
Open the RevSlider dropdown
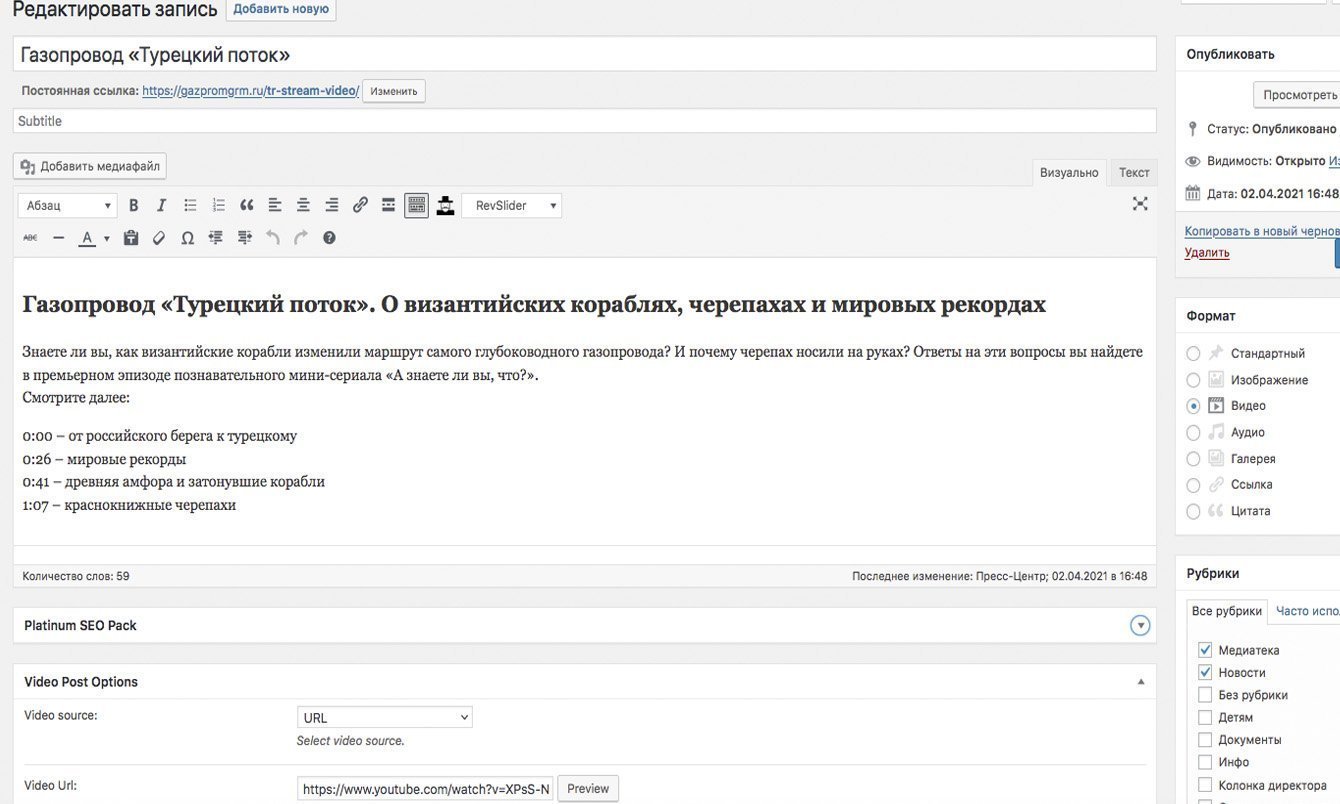[x=511, y=206]
